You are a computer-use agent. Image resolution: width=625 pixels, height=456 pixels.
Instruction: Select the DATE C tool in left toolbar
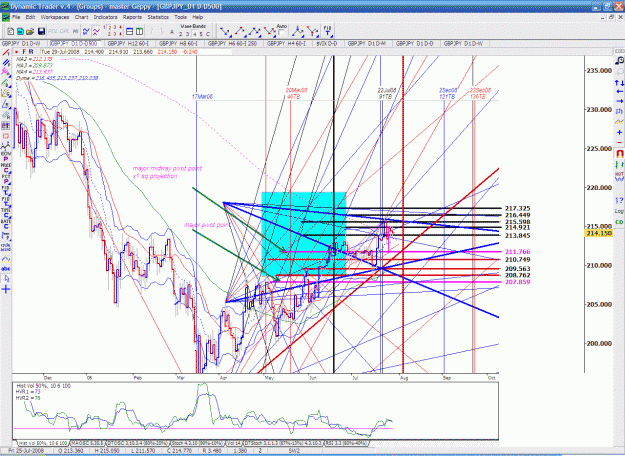pyautogui.click(x=6, y=224)
